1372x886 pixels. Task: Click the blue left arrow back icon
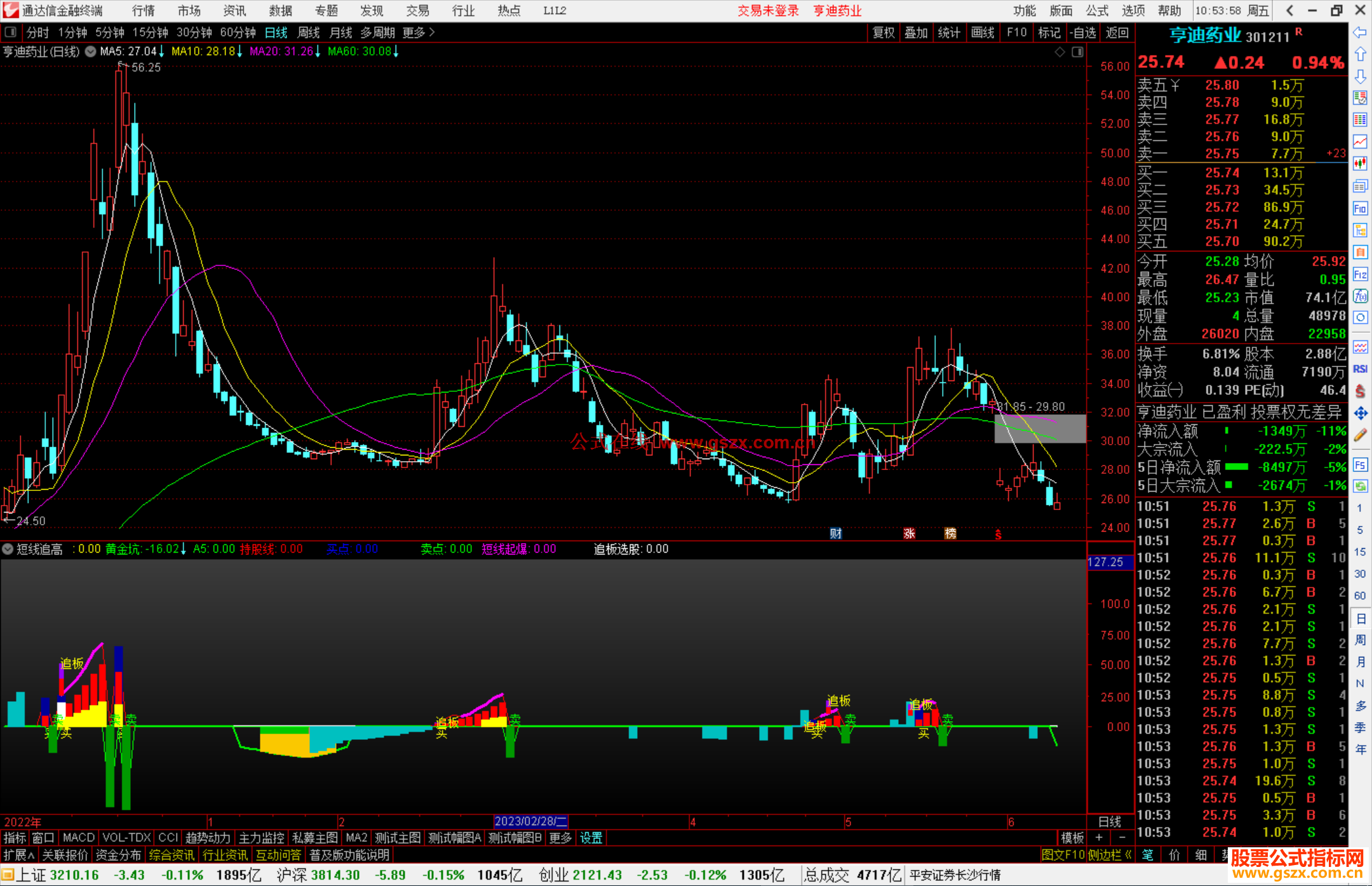pos(1360,32)
